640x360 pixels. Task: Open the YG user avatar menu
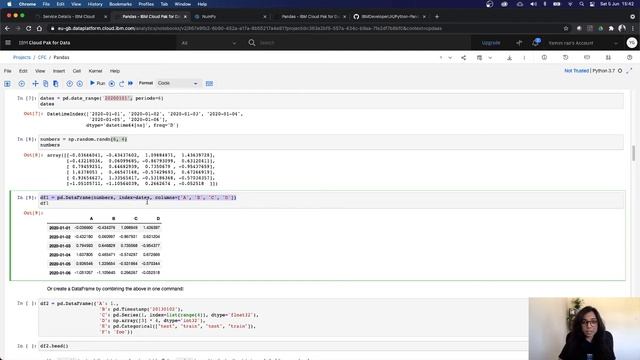631,42
